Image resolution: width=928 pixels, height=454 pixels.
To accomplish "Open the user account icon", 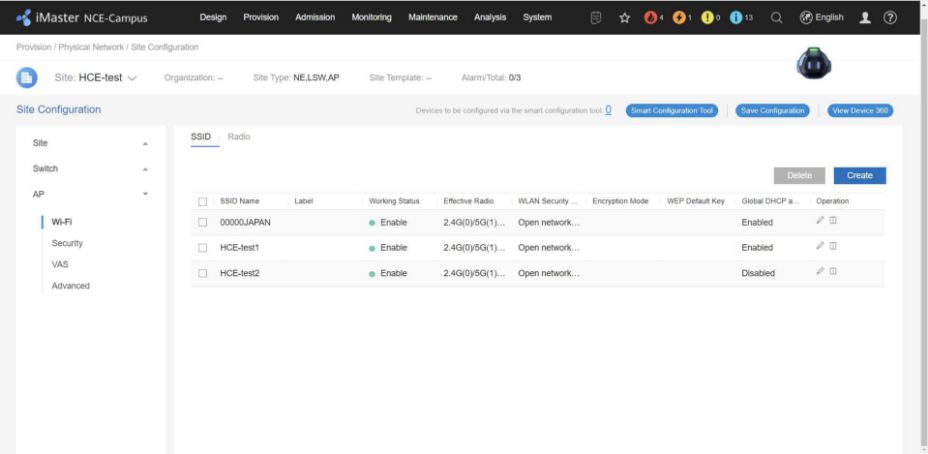I will [x=865, y=18].
